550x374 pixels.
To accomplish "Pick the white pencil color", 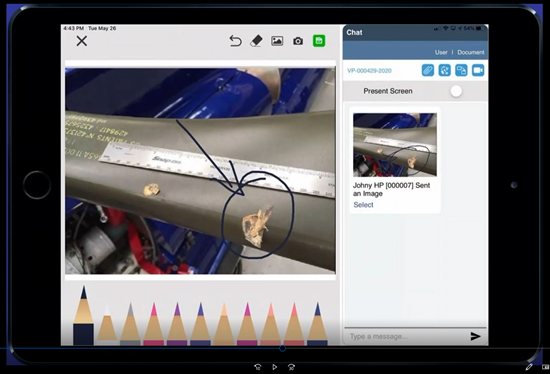I will click(107, 323).
